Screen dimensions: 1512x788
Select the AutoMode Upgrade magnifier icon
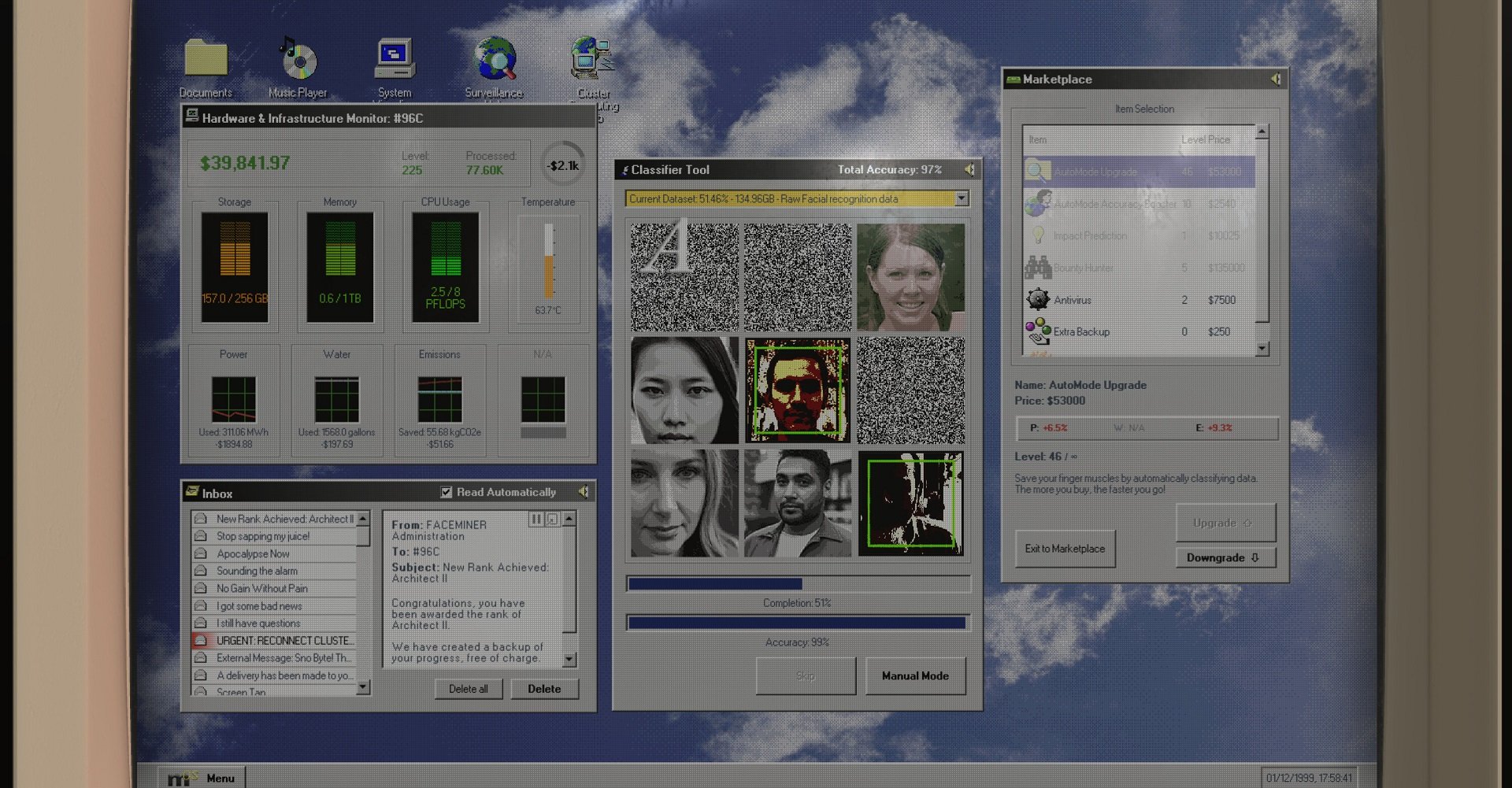click(x=1037, y=172)
